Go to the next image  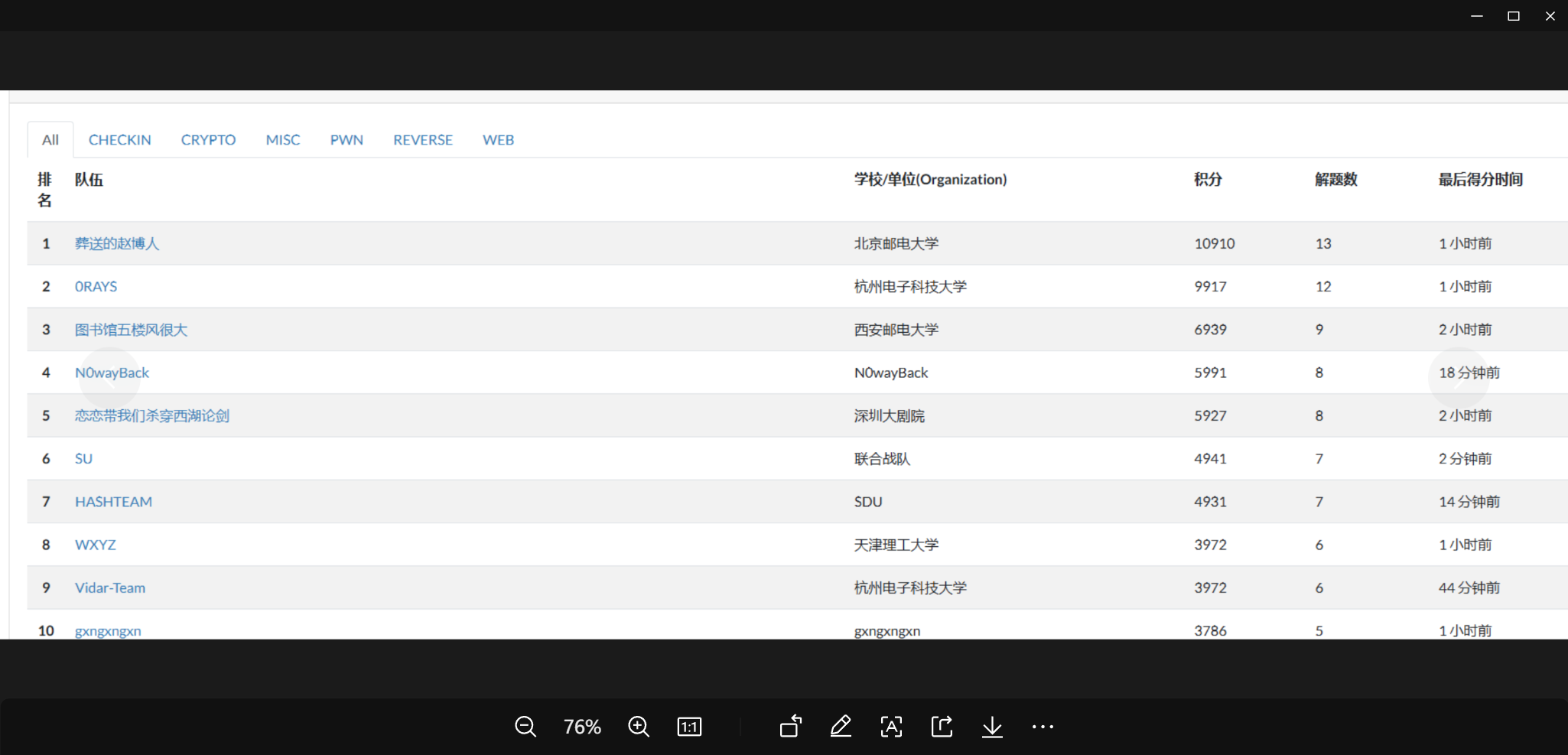(x=1458, y=378)
